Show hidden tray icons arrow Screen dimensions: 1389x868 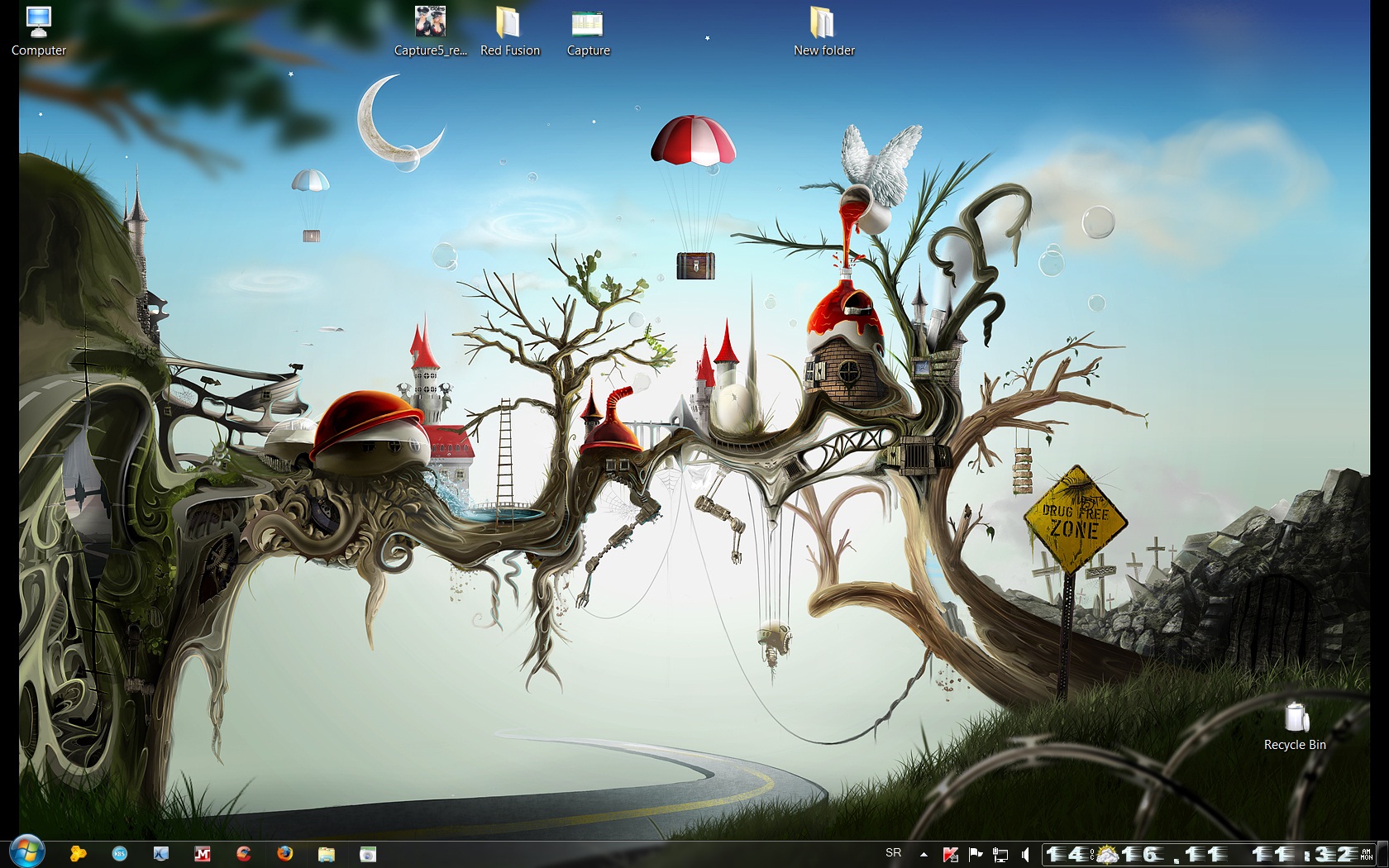click(924, 854)
